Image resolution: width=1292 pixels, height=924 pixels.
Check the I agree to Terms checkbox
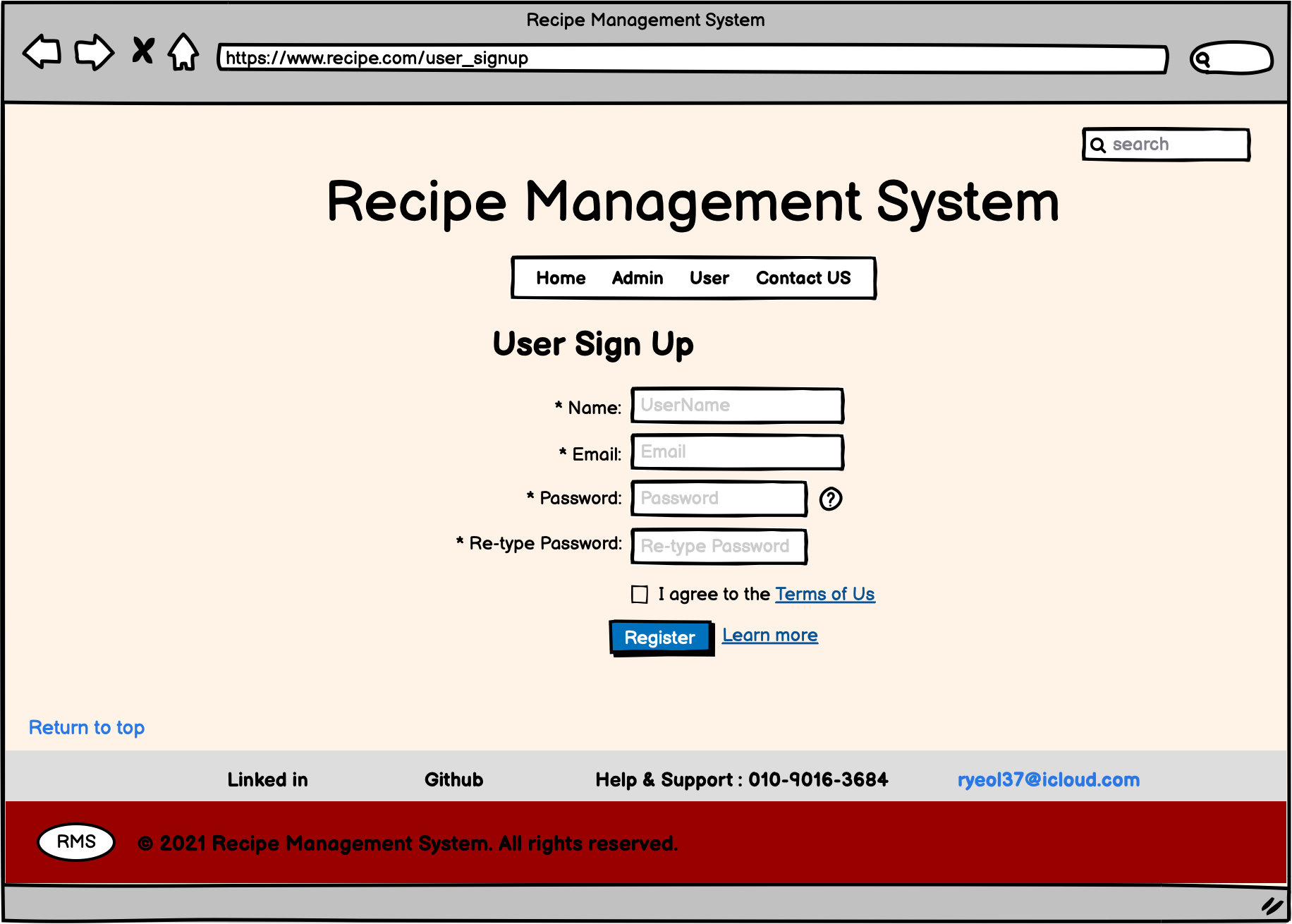coord(639,594)
